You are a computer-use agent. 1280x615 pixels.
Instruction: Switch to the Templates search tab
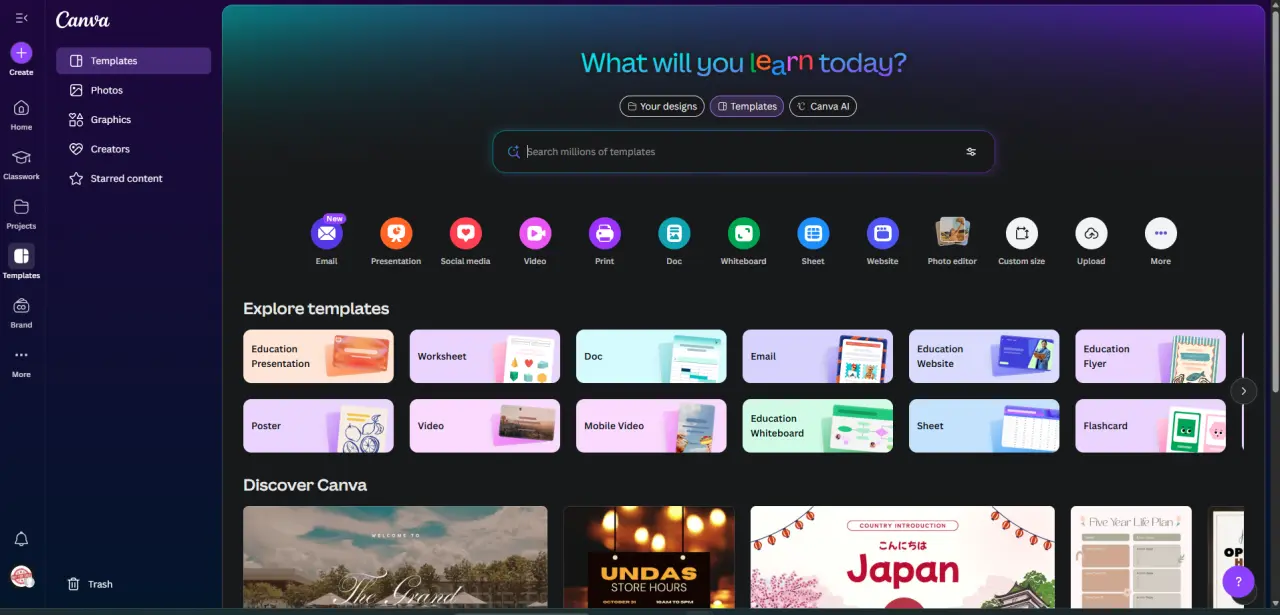coord(747,106)
